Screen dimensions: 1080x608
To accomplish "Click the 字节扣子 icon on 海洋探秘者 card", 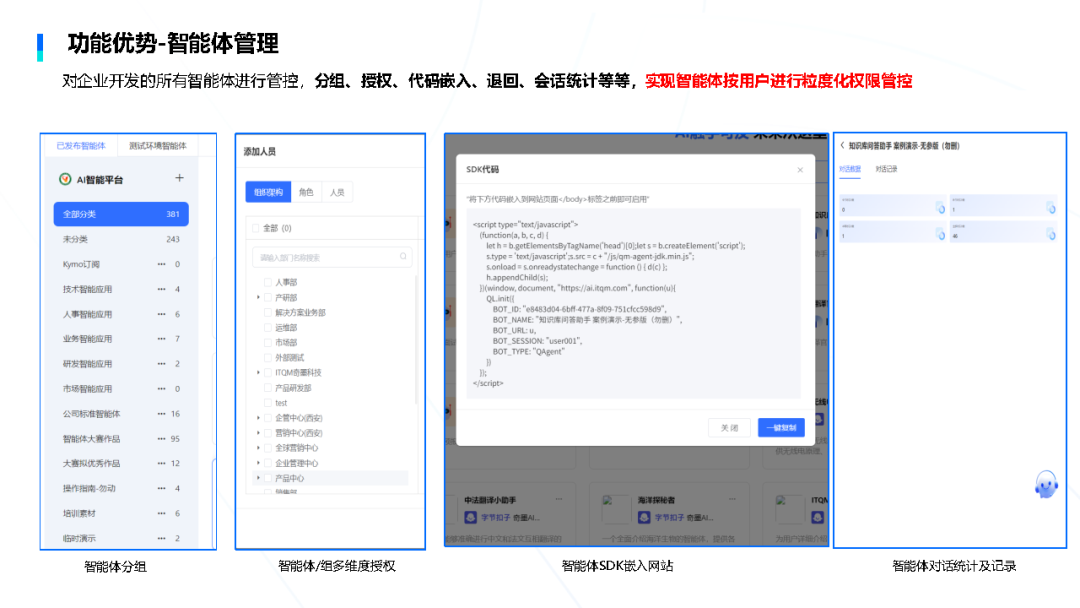I will [x=644, y=517].
